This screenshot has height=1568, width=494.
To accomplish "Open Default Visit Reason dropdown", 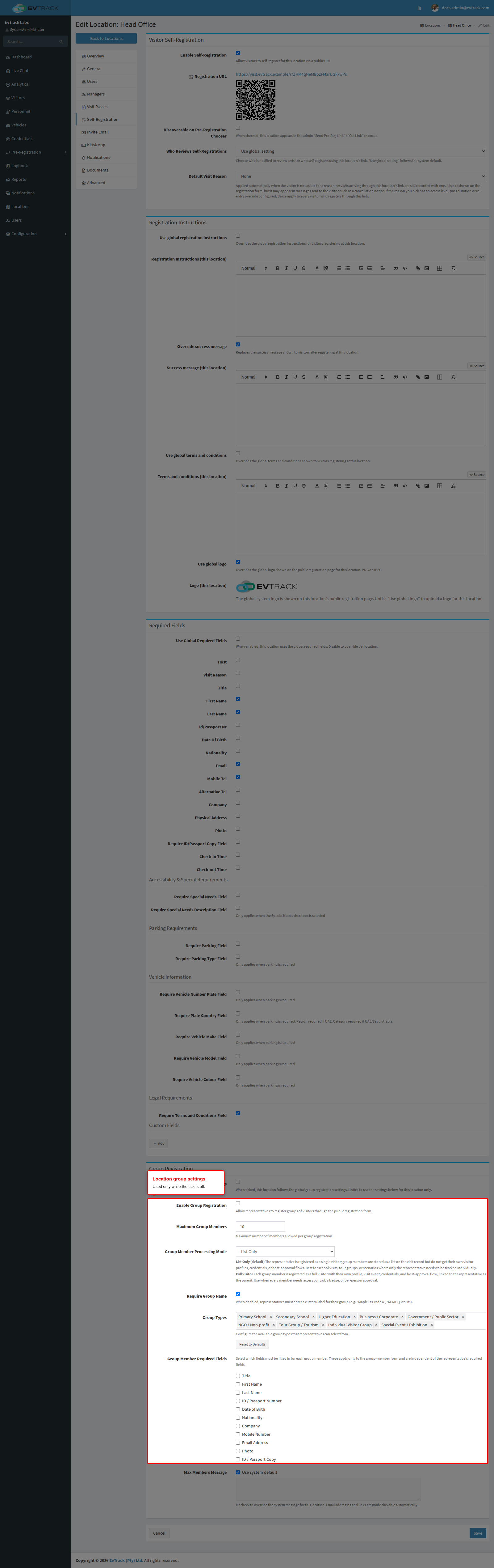I will (x=361, y=176).
